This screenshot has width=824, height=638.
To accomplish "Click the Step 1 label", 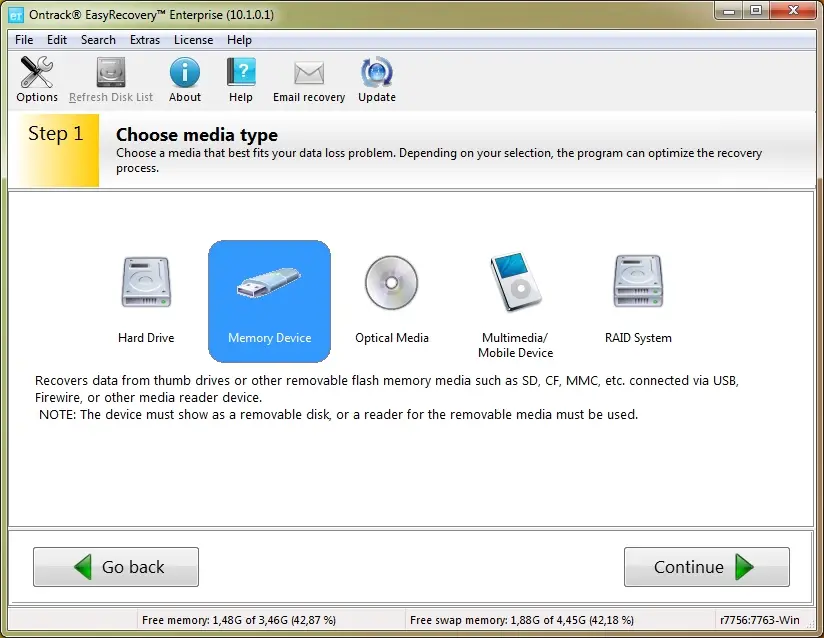I will 55,134.
